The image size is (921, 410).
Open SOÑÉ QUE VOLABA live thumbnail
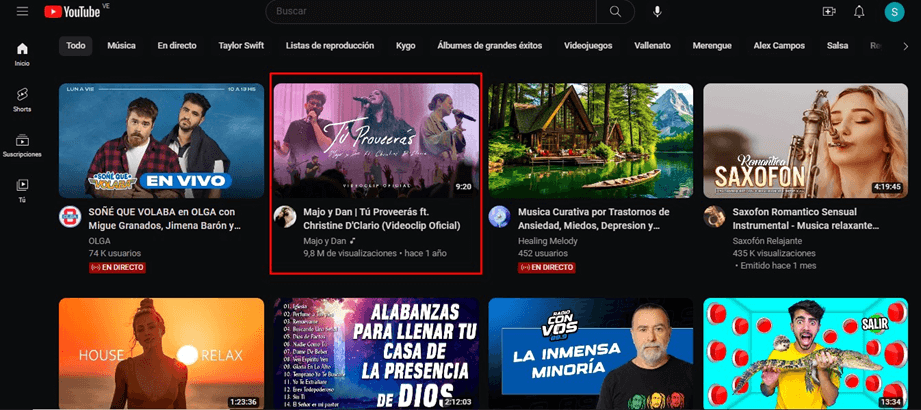pos(162,140)
